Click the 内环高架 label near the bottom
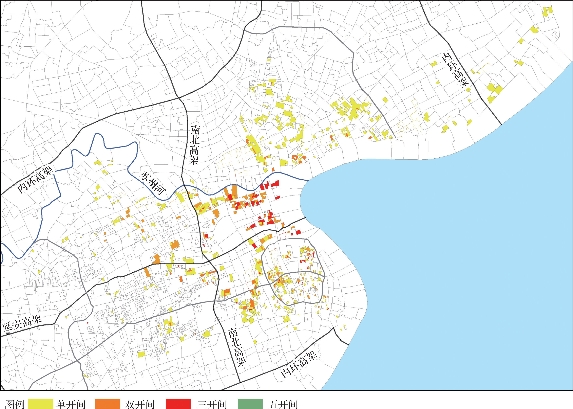 pos(299,364)
